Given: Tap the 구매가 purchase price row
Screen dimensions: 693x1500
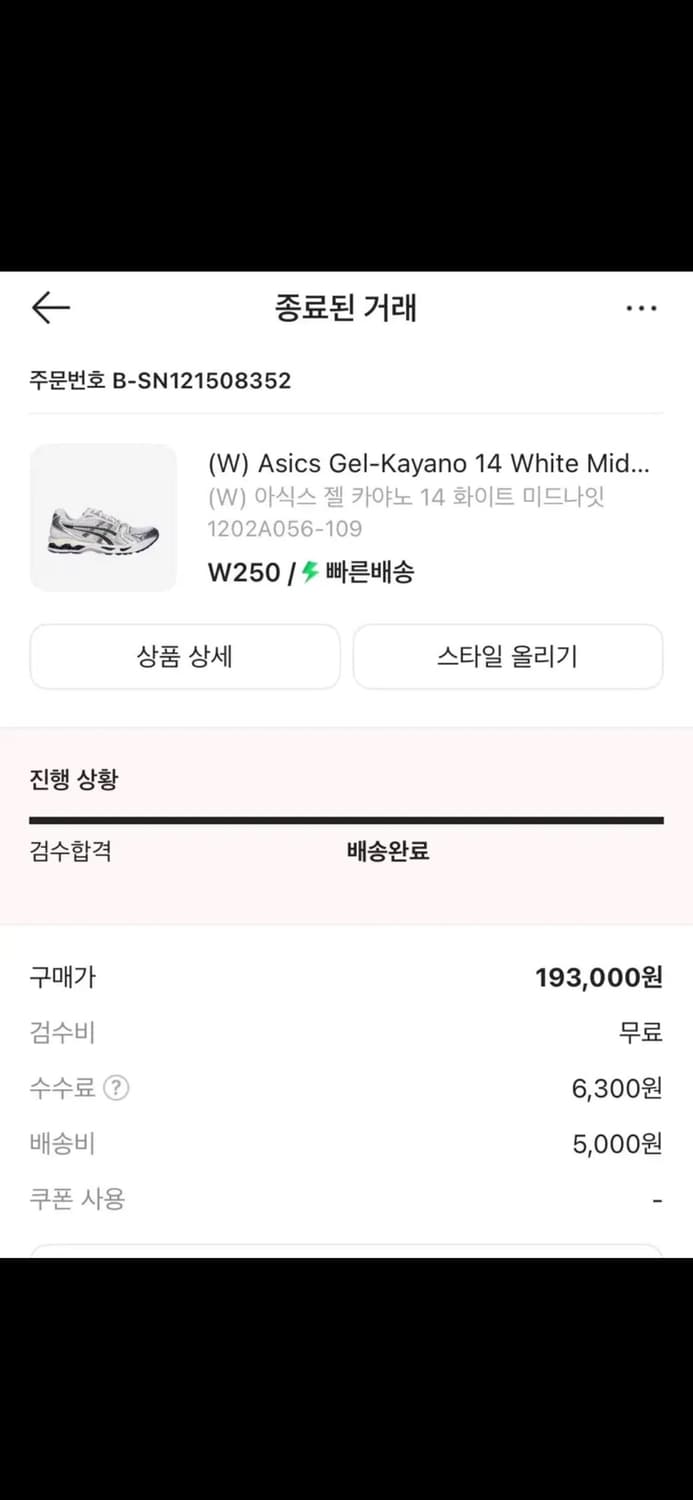Looking at the screenshot, I should pyautogui.click(x=62, y=977).
